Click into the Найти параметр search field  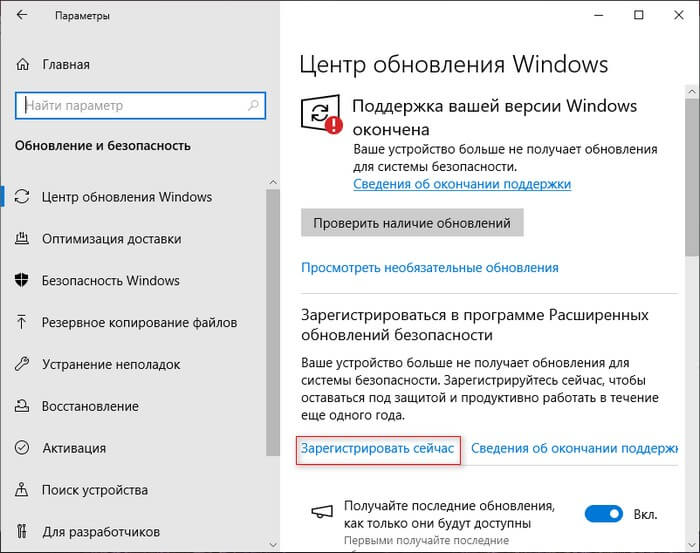point(130,105)
